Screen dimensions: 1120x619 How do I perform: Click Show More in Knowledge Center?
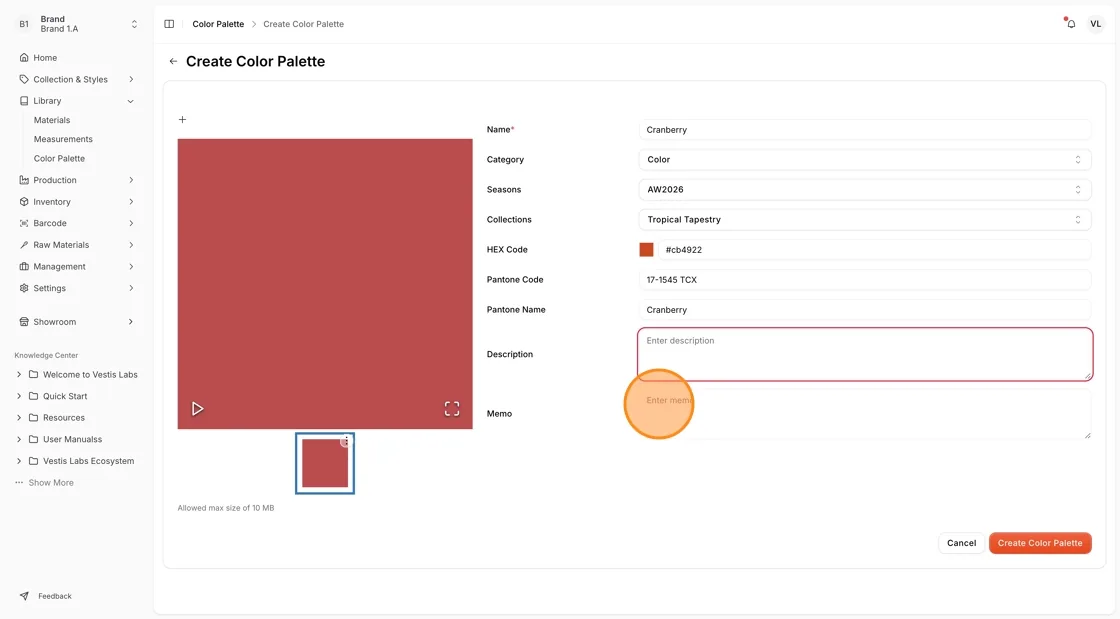51,483
